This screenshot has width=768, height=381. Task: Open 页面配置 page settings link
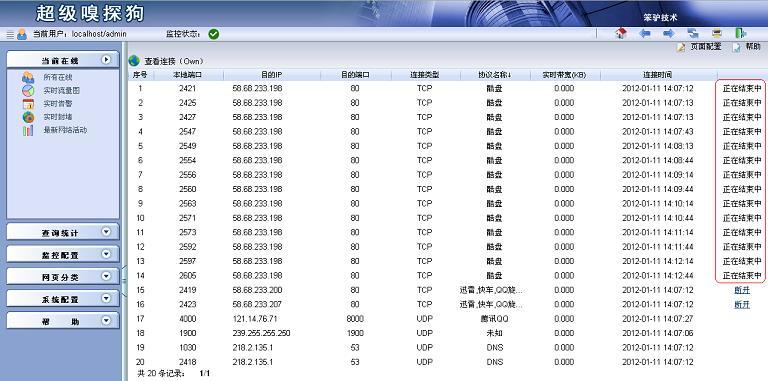[705, 47]
